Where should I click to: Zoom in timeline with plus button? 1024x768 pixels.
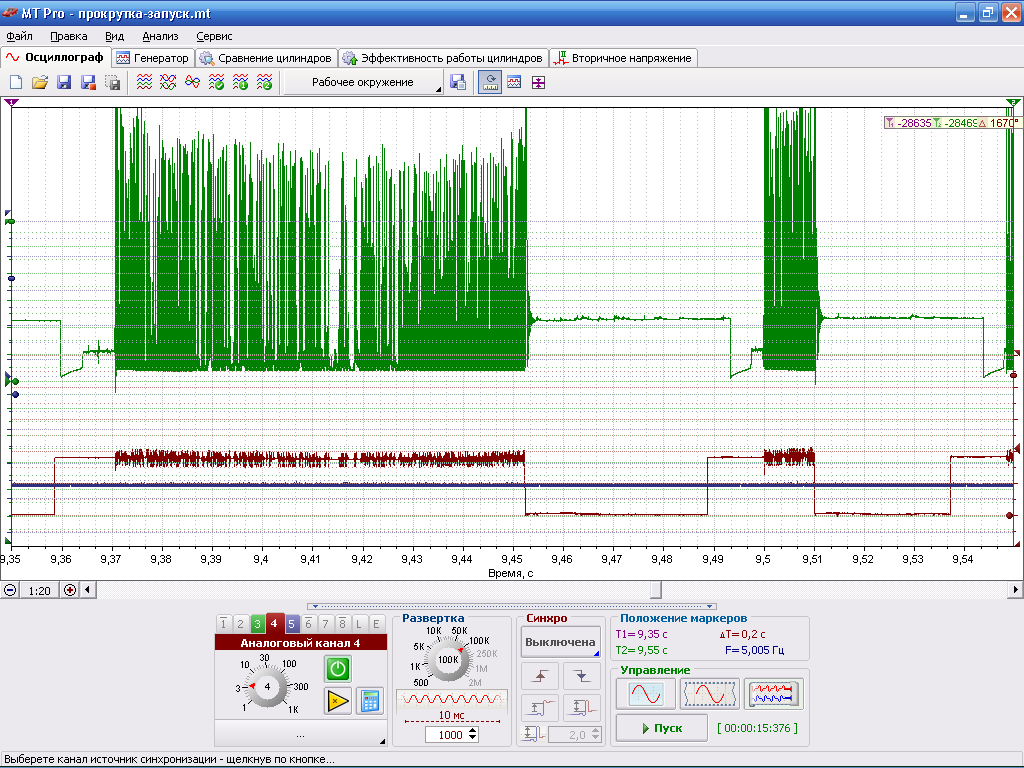[x=70, y=590]
